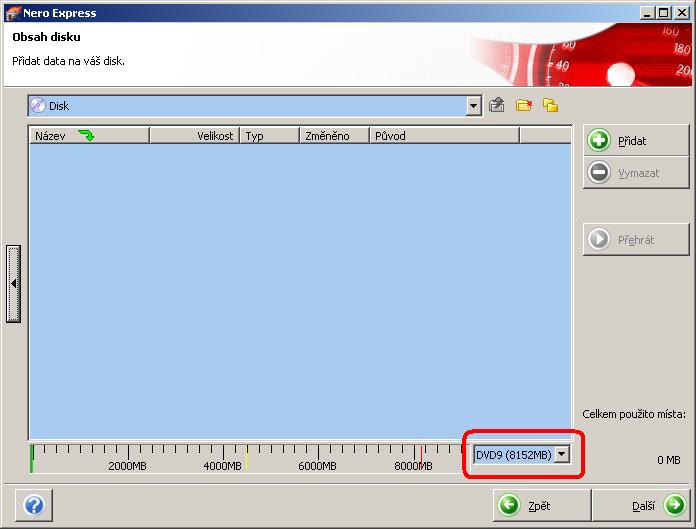Sort by Změněno column header

(334, 136)
